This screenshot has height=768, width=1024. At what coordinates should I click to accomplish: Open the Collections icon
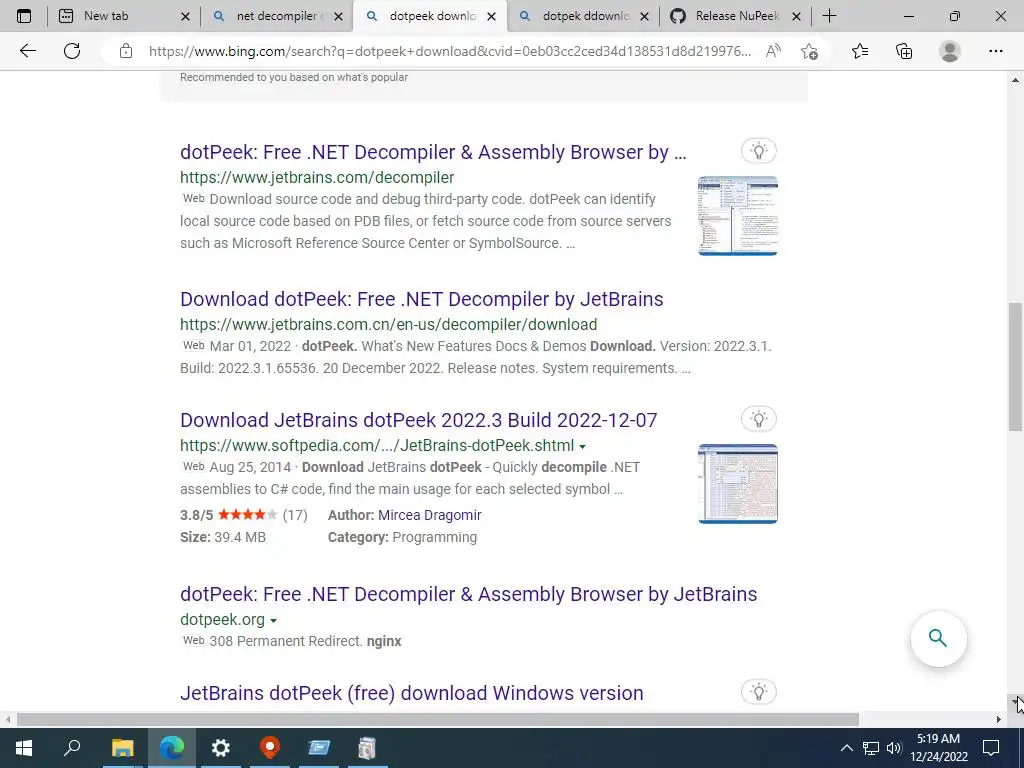(904, 51)
